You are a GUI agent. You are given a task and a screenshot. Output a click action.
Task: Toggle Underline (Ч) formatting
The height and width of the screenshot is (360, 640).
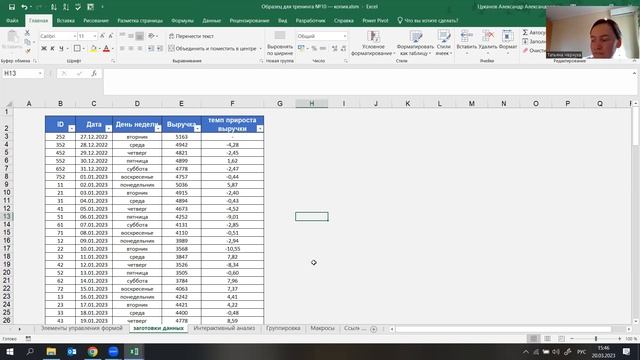[x=61, y=49]
